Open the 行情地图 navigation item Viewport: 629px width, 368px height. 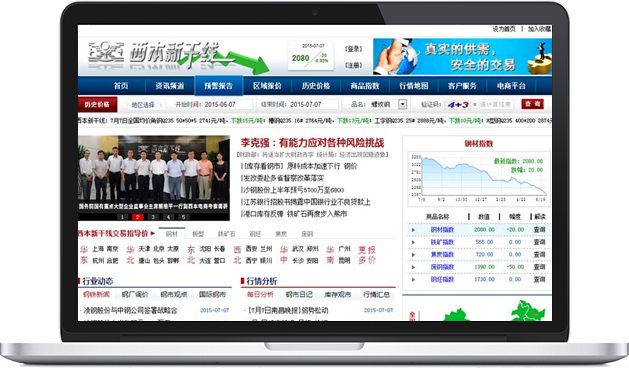coord(414,86)
